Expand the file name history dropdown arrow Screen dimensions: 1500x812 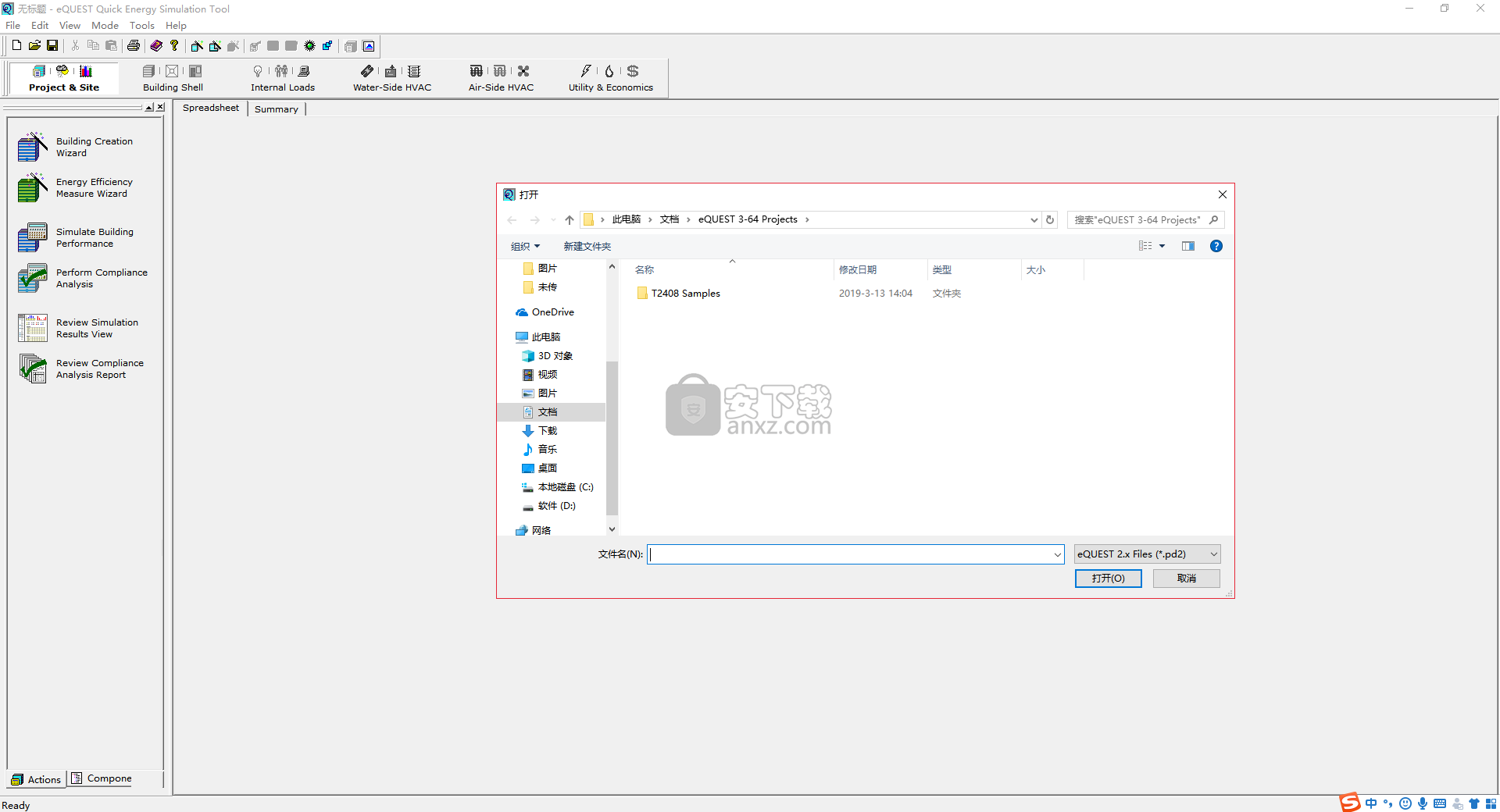click(x=1057, y=554)
